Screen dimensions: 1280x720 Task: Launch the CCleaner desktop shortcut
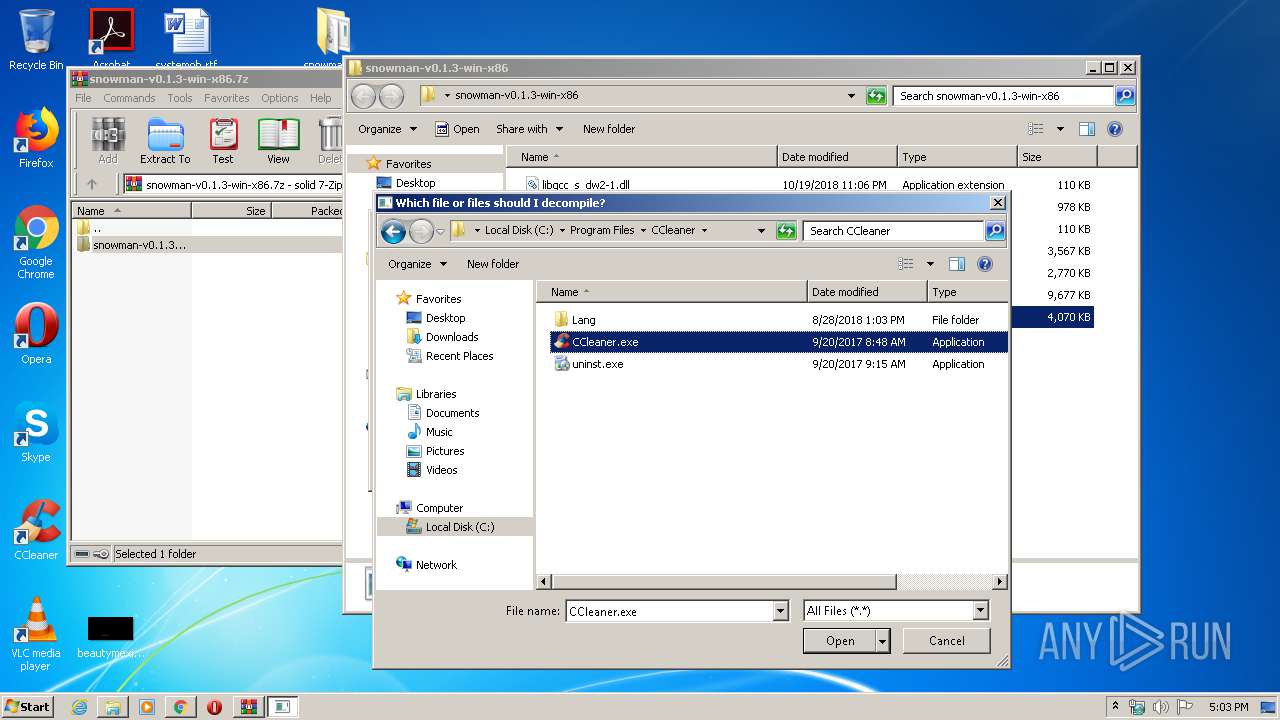point(36,530)
